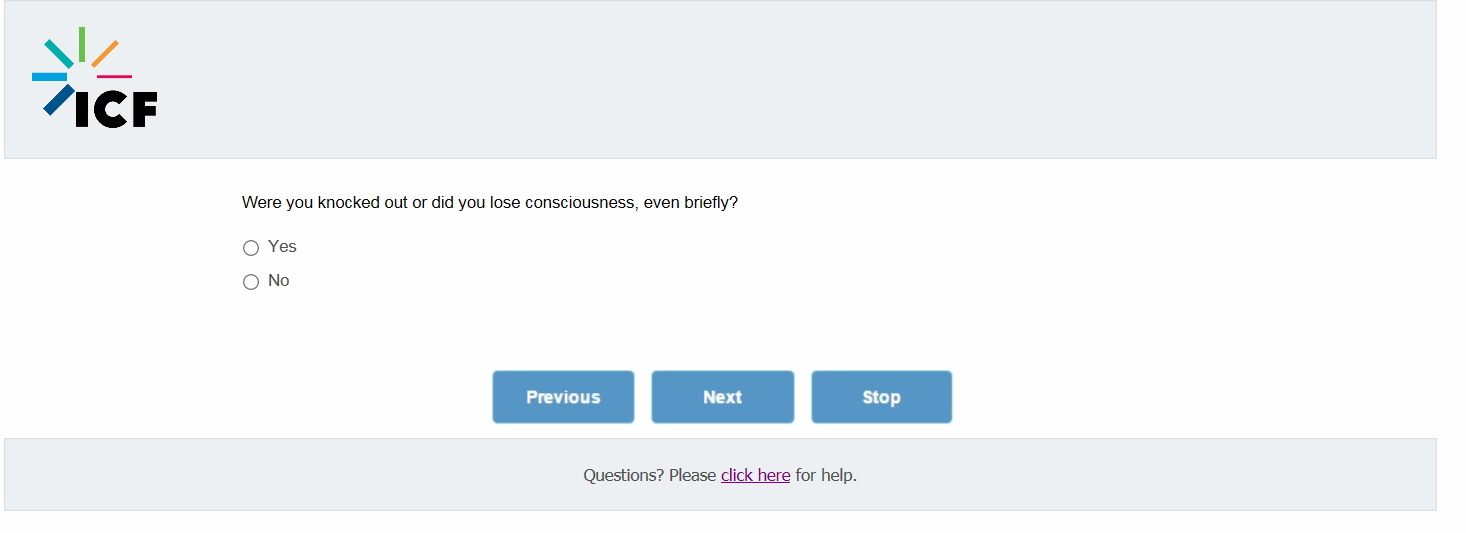Click the dark blue ray of the logo

tap(58, 99)
